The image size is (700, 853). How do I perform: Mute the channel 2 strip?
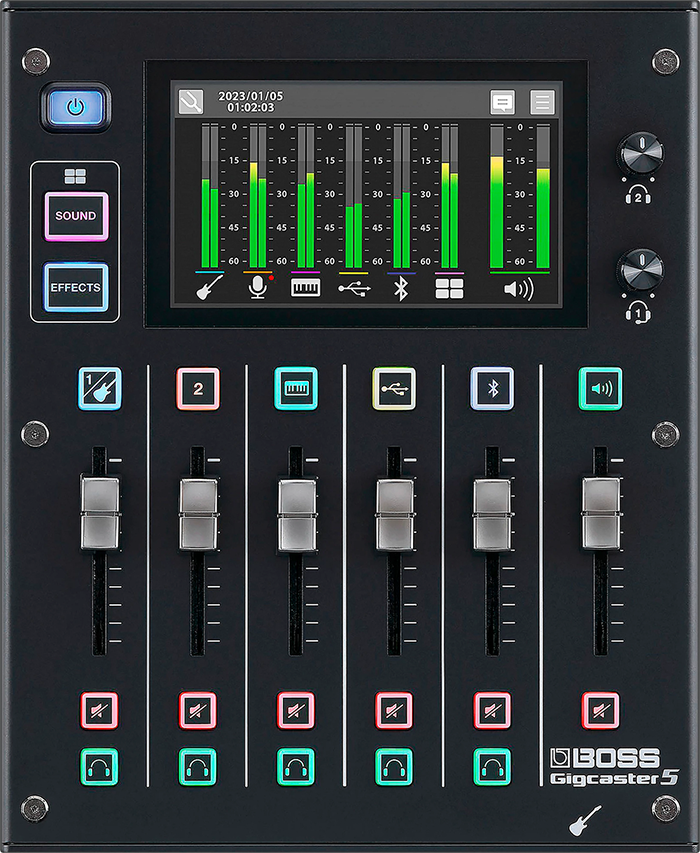[198, 710]
